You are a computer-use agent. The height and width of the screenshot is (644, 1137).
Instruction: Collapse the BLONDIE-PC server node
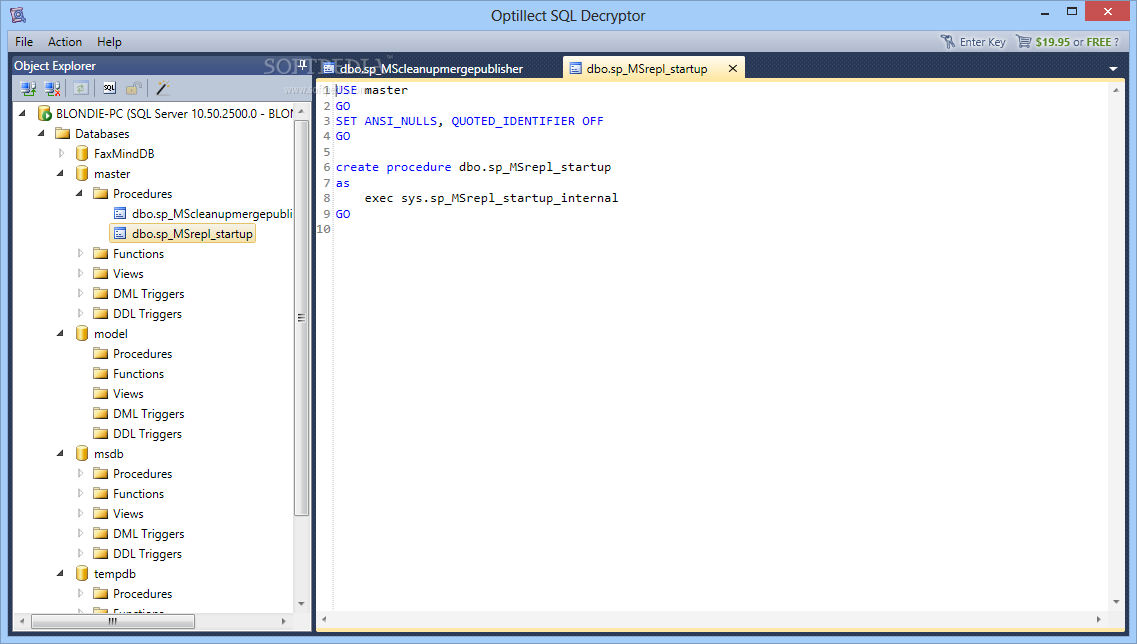coord(22,113)
